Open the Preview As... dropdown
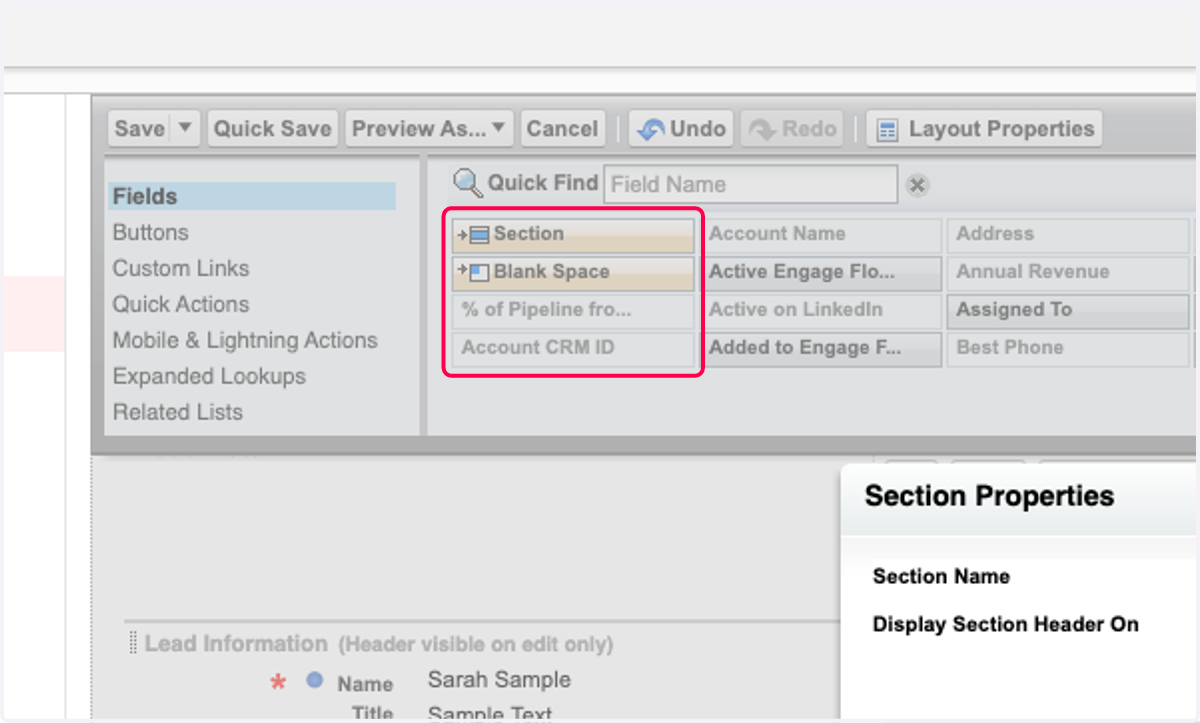1200x723 pixels. [x=429, y=128]
